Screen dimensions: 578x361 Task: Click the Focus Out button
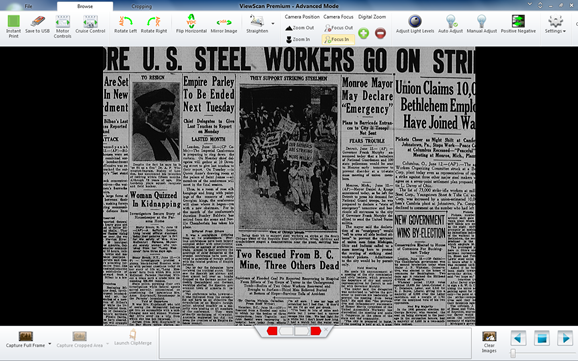pos(338,28)
